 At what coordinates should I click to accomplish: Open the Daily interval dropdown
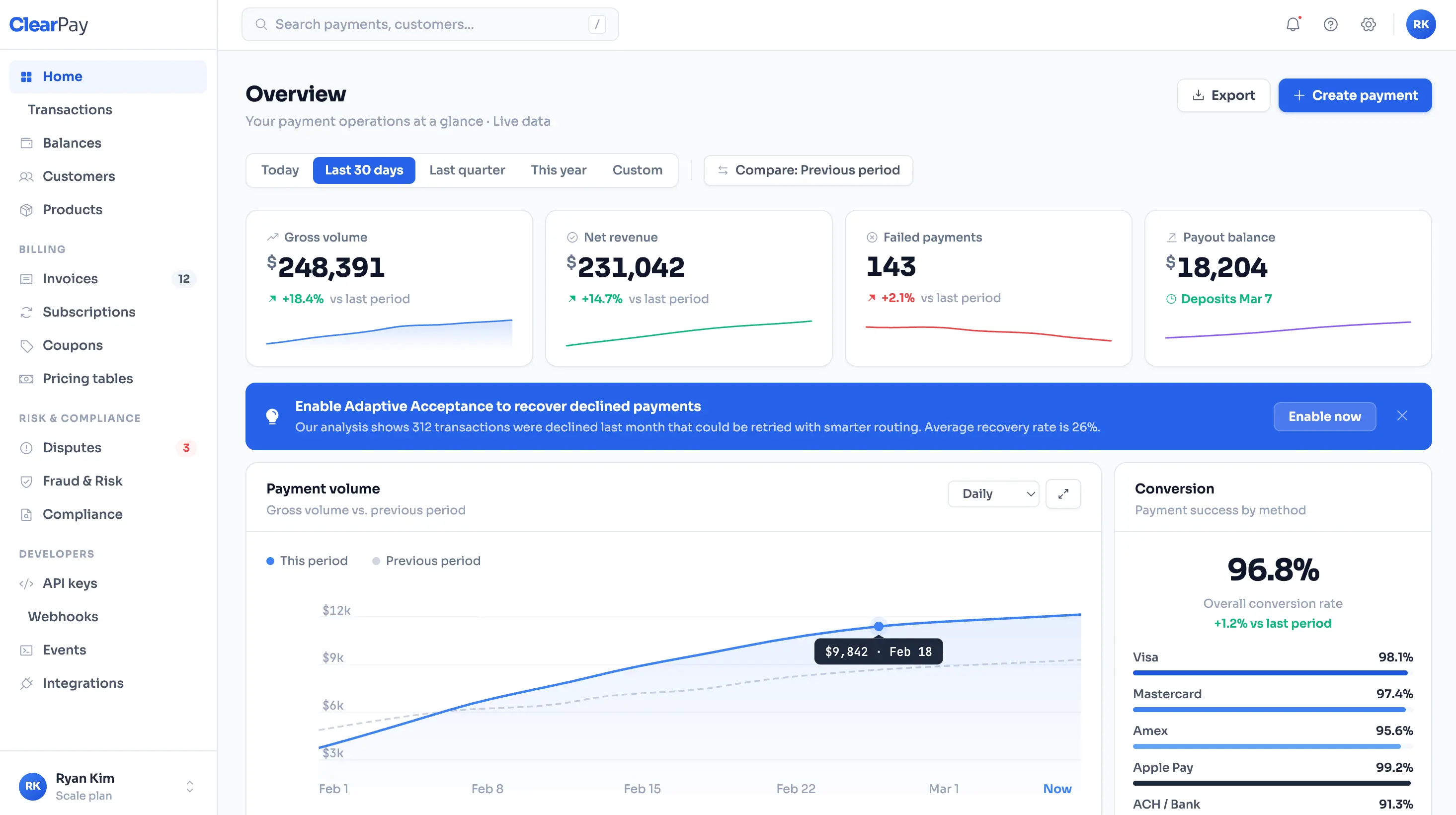tap(993, 493)
